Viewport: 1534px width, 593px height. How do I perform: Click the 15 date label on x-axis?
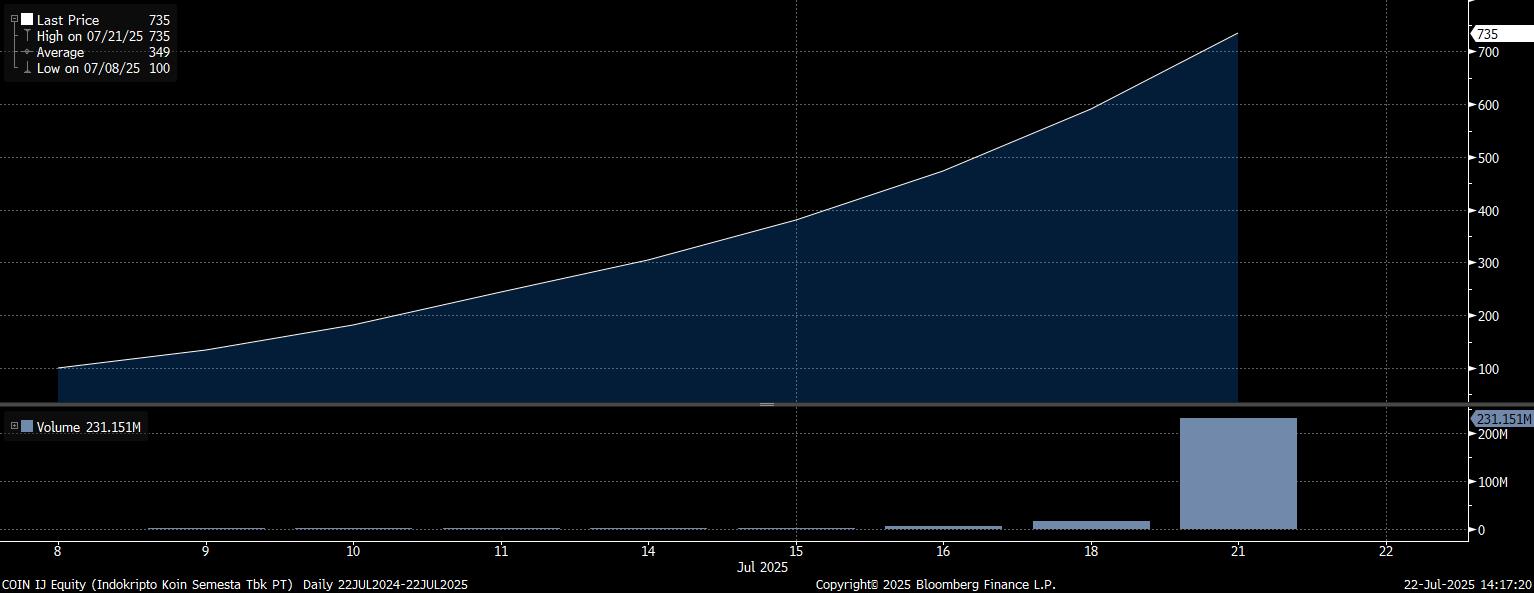coord(796,550)
